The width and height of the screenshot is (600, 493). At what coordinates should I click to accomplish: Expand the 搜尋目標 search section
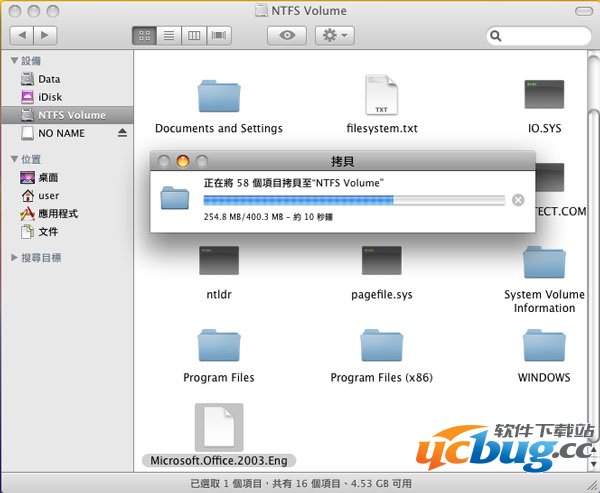tap(14, 257)
